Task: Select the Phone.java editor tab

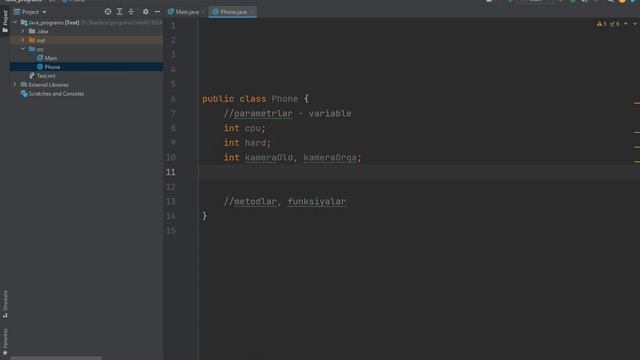Action: (x=233, y=12)
